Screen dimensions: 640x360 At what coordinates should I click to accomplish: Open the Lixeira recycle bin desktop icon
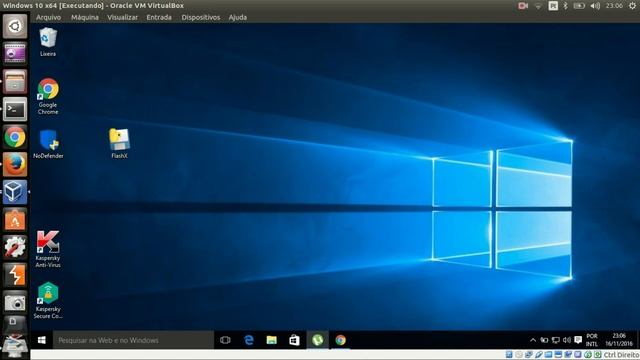click(x=48, y=42)
